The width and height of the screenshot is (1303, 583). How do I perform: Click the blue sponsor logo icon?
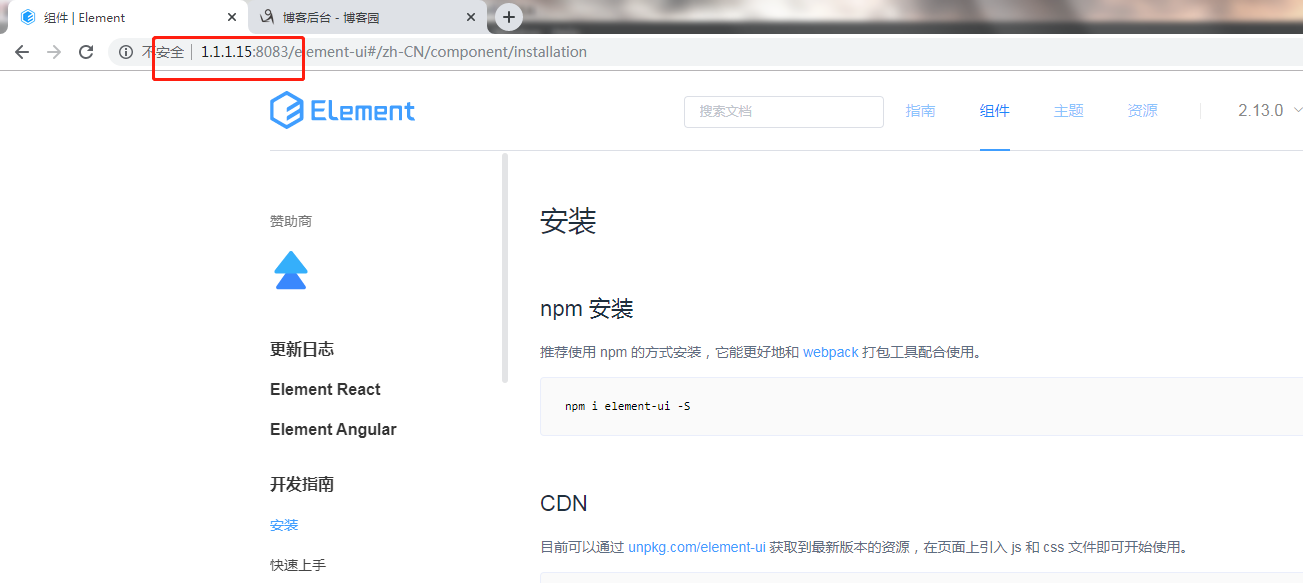[x=291, y=270]
